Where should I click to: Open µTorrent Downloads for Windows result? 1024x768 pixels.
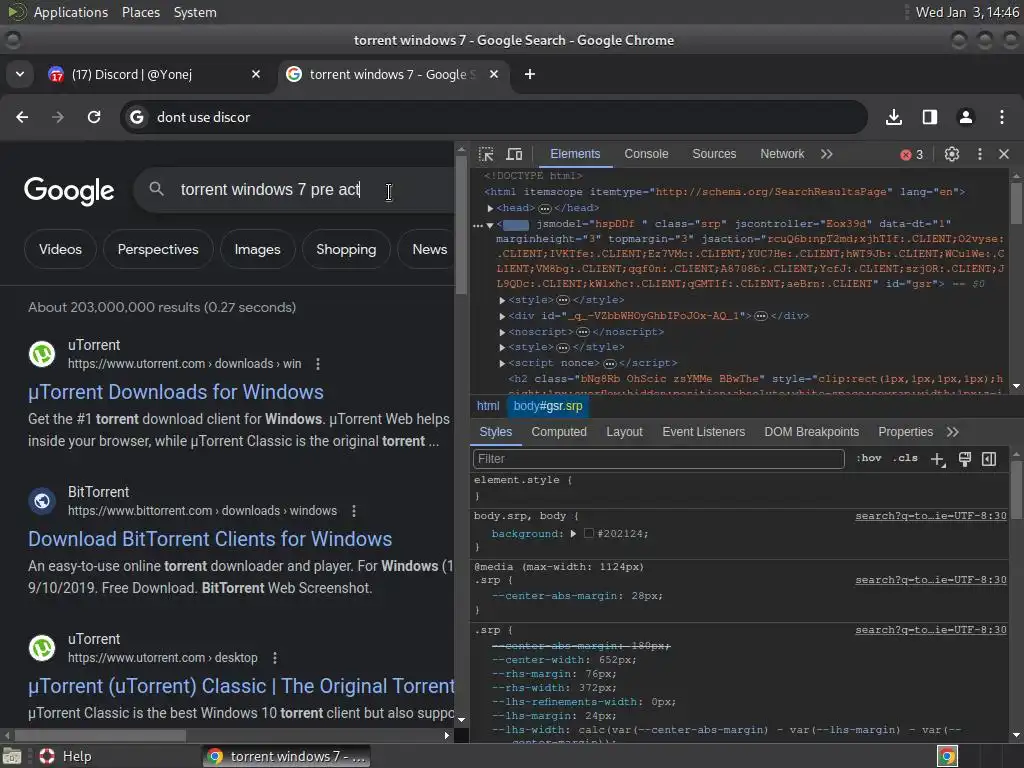coord(176,392)
